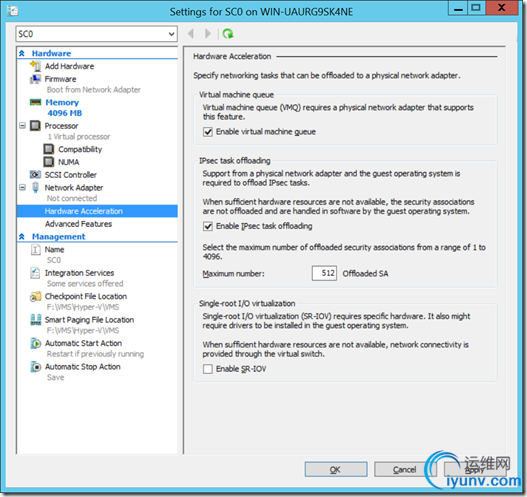Select the Network Adapter tree item
The image size is (527, 497).
pyautogui.click(x=74, y=188)
